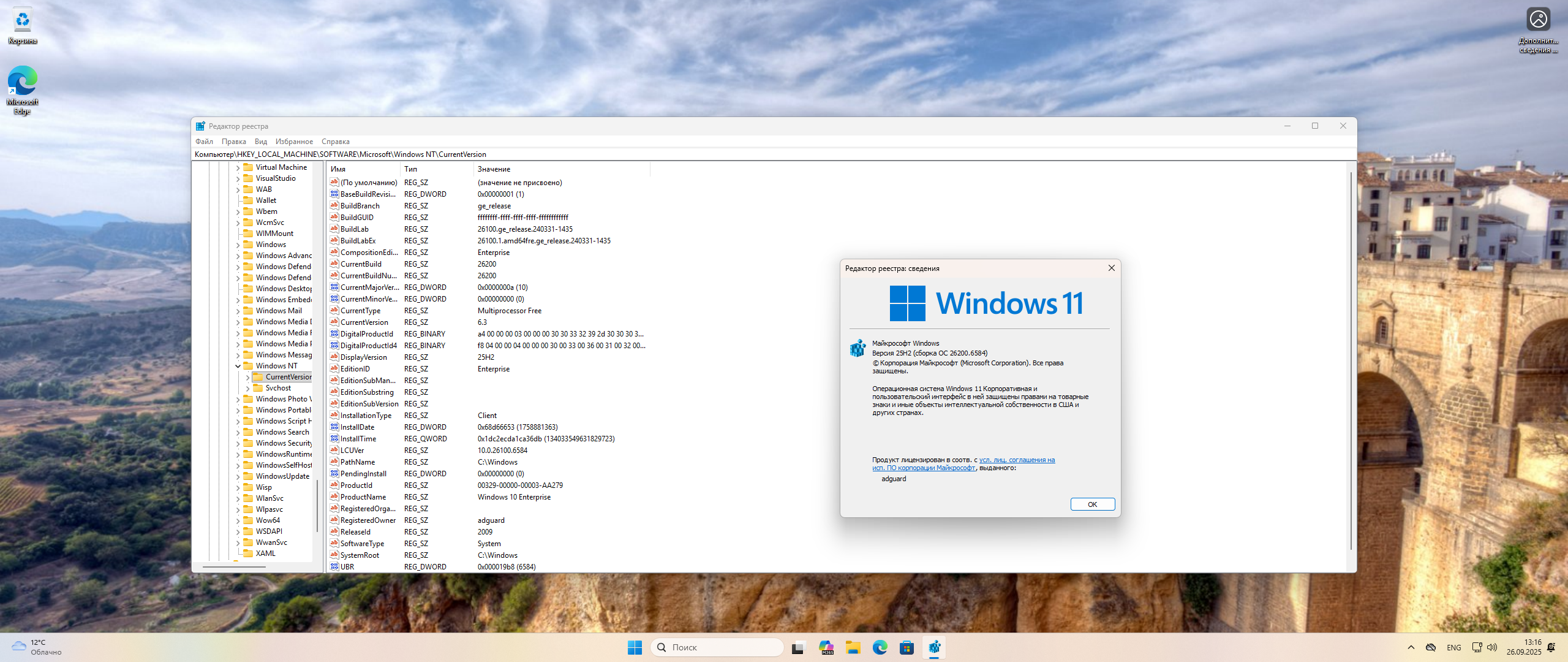Click the Windows Start button
Image resolution: width=1568 pixels, height=662 pixels.
635,647
